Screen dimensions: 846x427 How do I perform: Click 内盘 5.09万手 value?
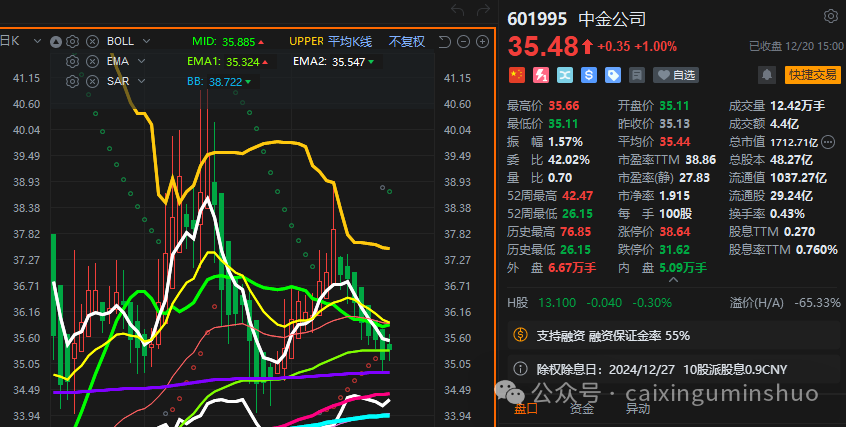[683, 268]
